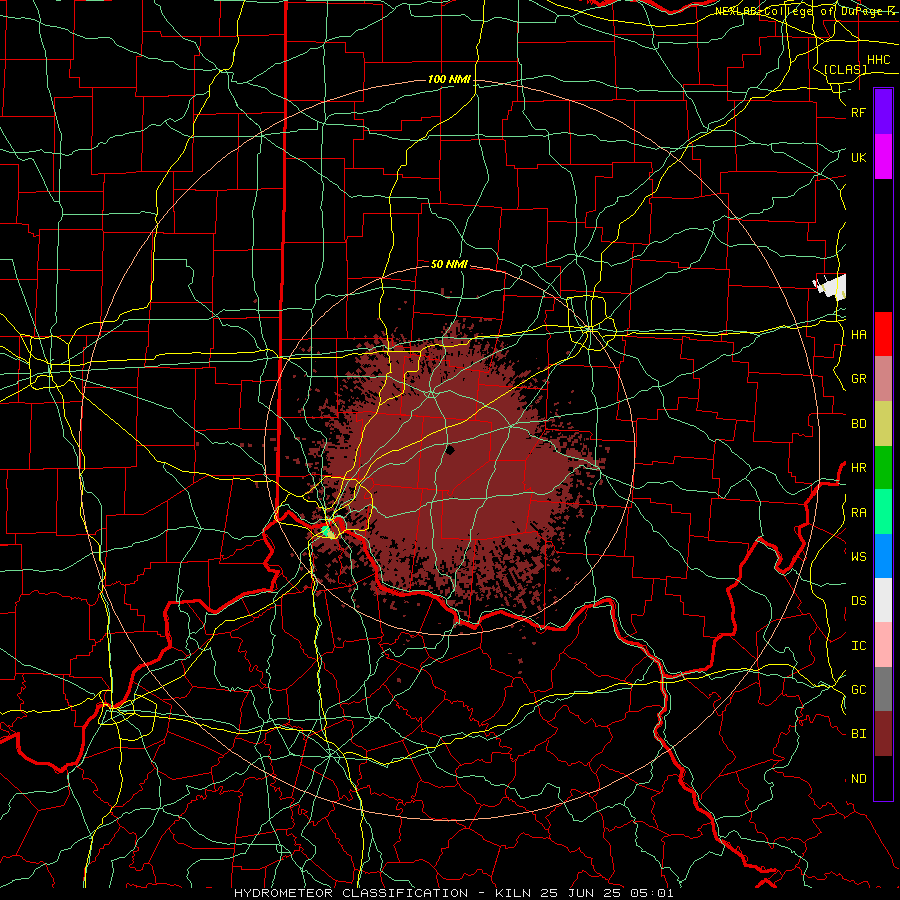Click the RA light green swatch
This screenshot has width=900, height=900.
[883, 512]
